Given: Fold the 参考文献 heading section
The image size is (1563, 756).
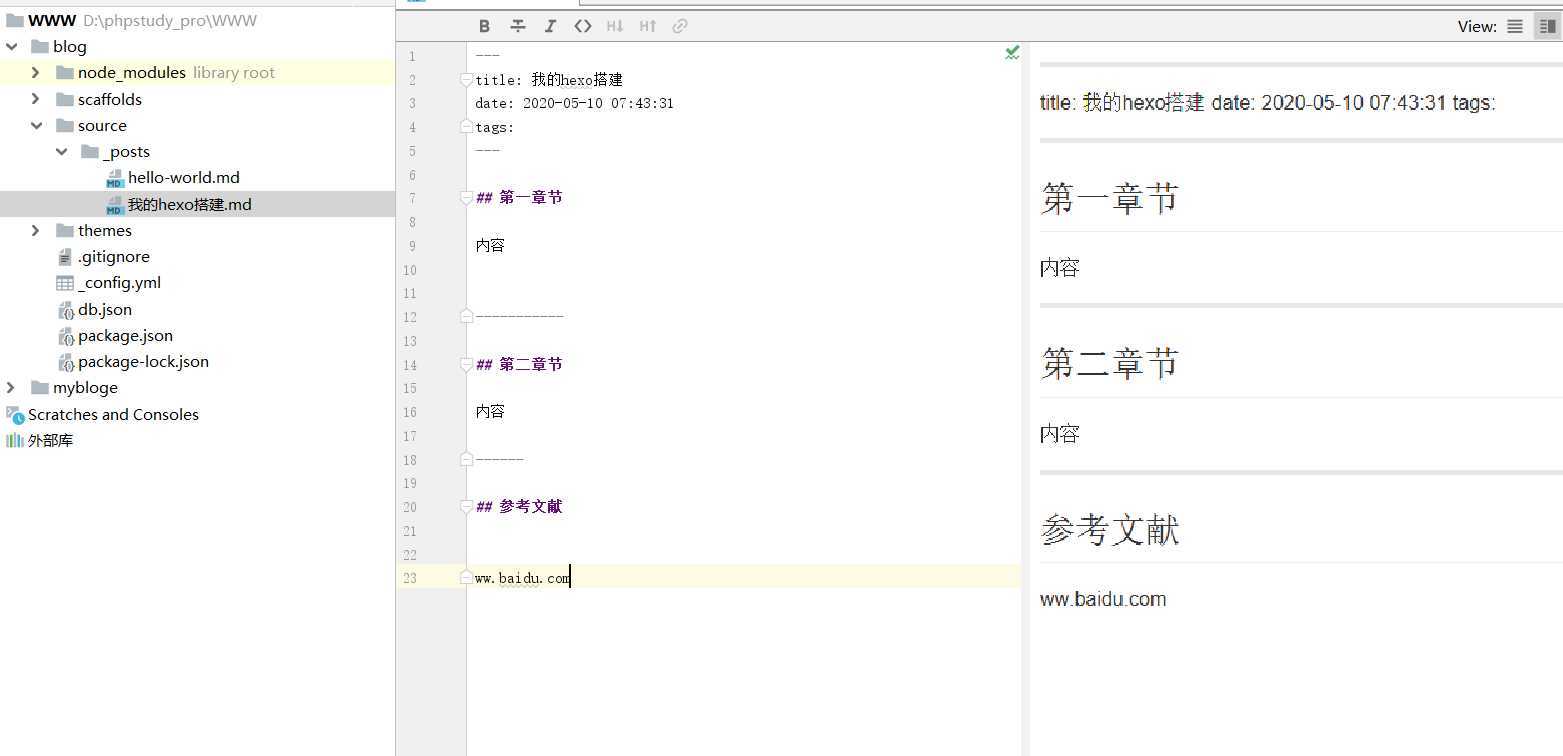Looking at the screenshot, I should [466, 507].
